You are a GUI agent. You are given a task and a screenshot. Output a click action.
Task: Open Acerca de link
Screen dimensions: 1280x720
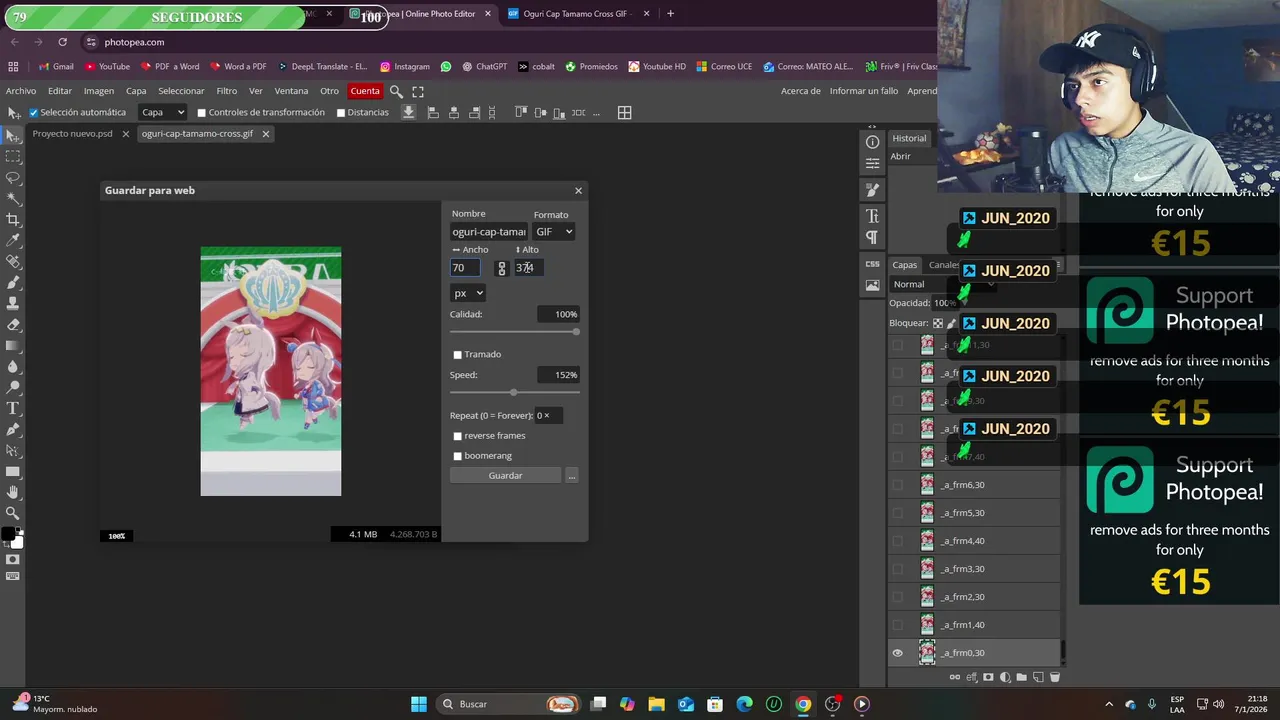(x=801, y=91)
